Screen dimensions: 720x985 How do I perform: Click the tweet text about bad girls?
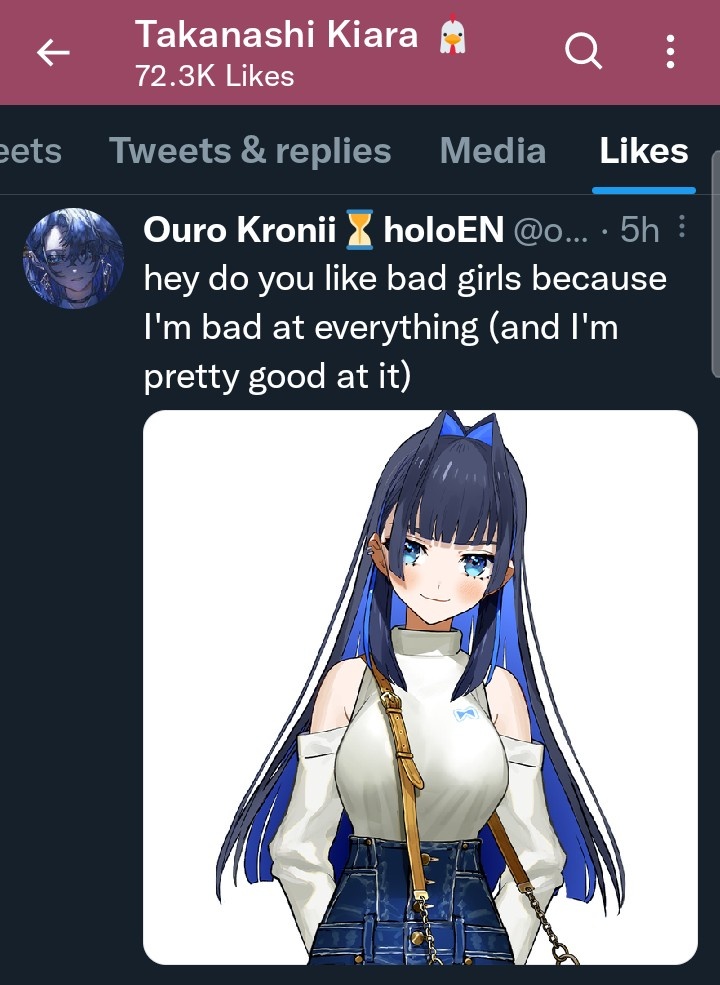(405, 327)
